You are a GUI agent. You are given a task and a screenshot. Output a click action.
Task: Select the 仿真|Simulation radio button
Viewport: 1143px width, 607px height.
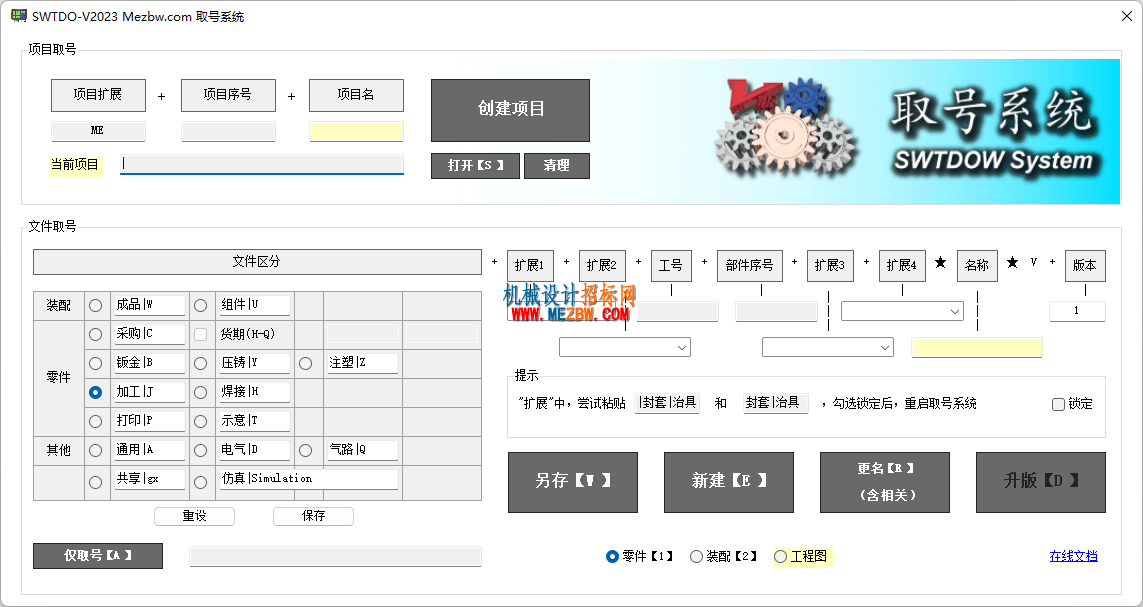200,482
